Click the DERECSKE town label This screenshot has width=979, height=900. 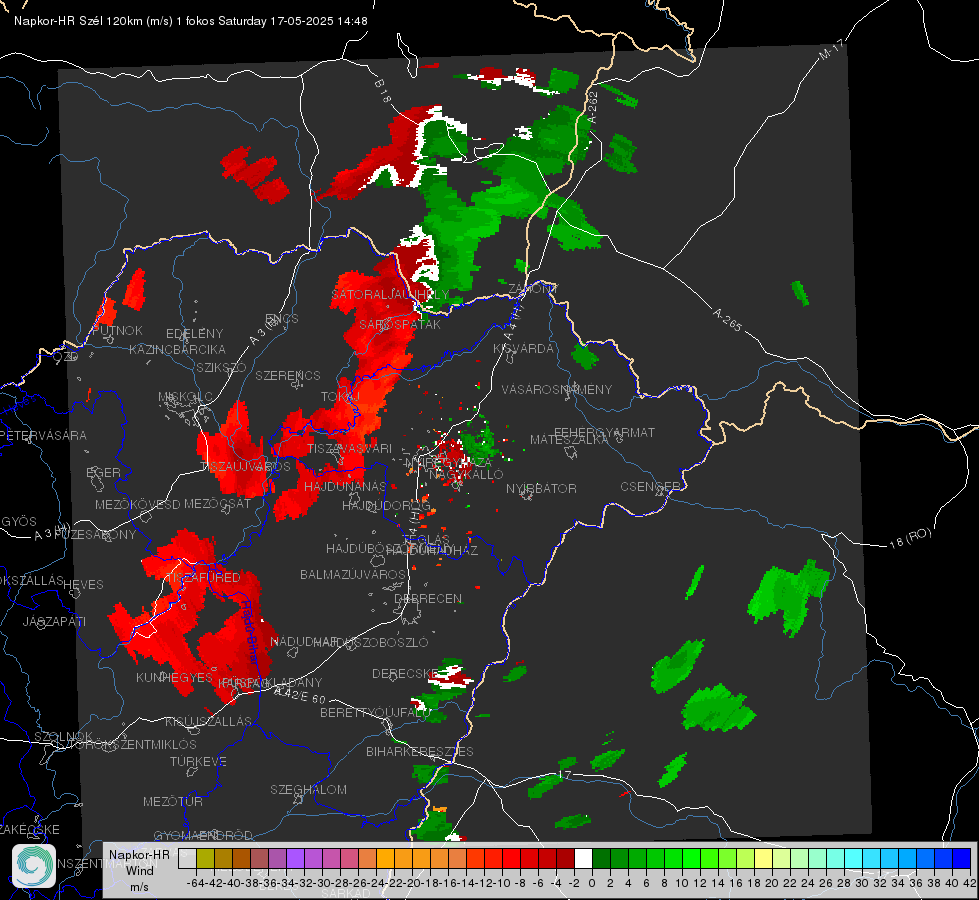tap(405, 674)
